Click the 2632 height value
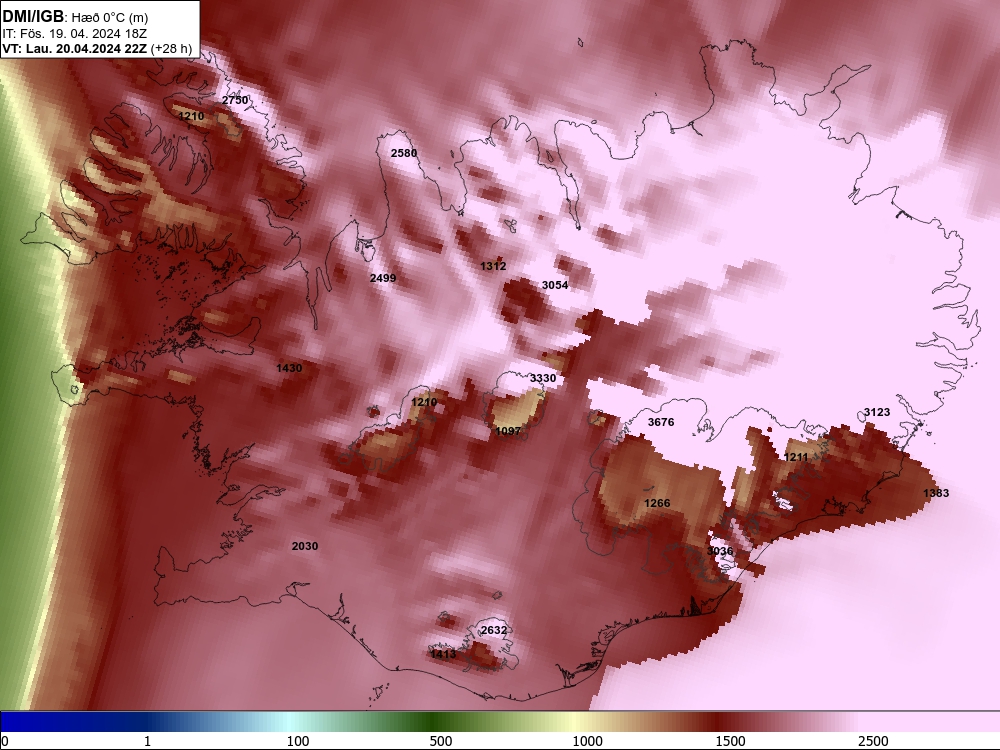Viewport: 1000px width, 750px height. click(494, 630)
